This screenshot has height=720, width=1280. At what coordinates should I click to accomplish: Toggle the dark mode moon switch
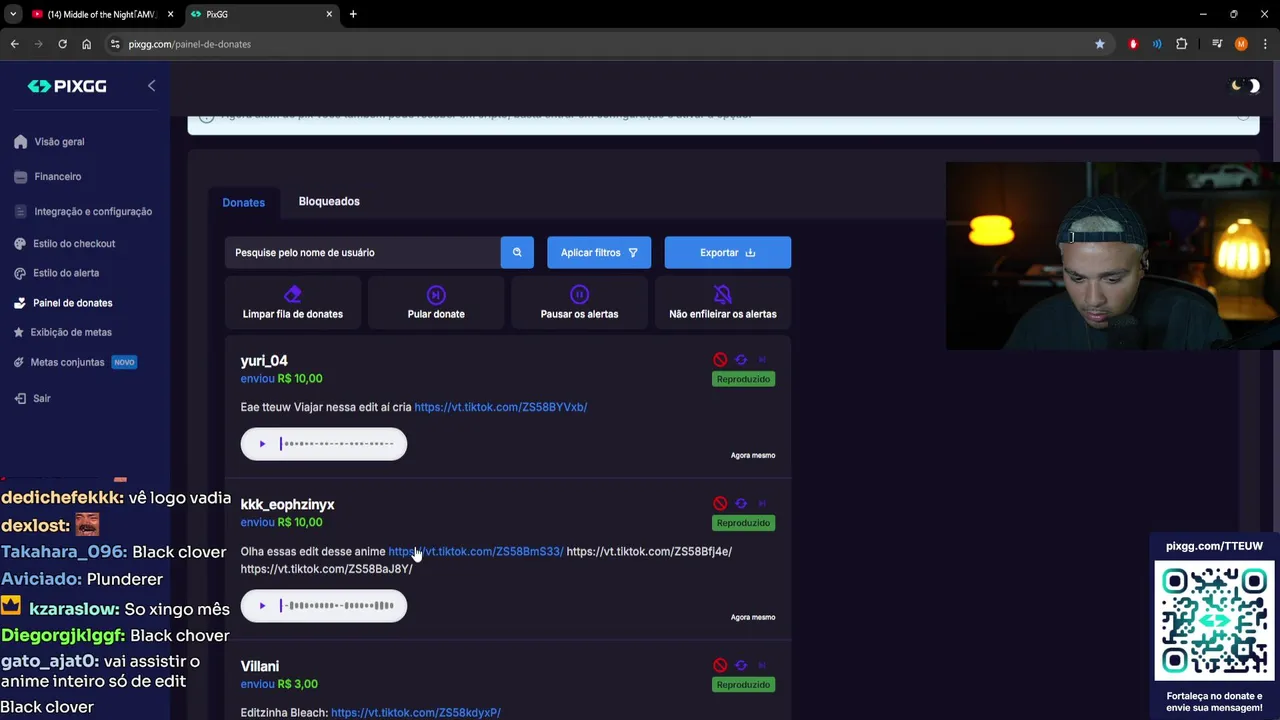(x=1245, y=86)
